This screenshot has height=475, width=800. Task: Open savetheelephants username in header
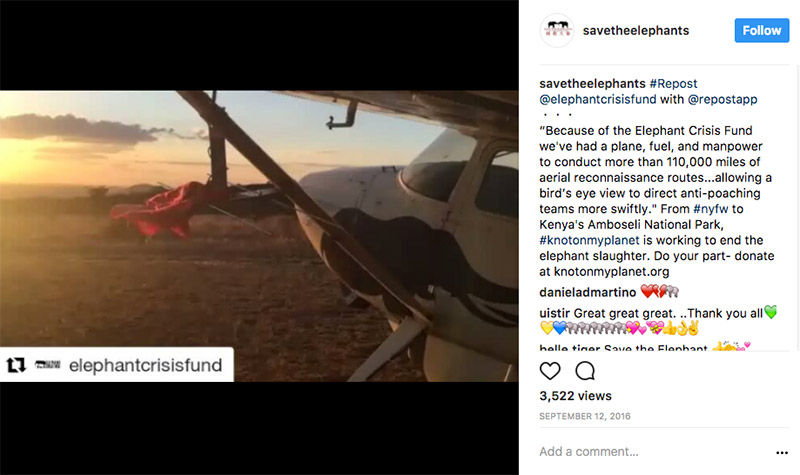pos(636,30)
